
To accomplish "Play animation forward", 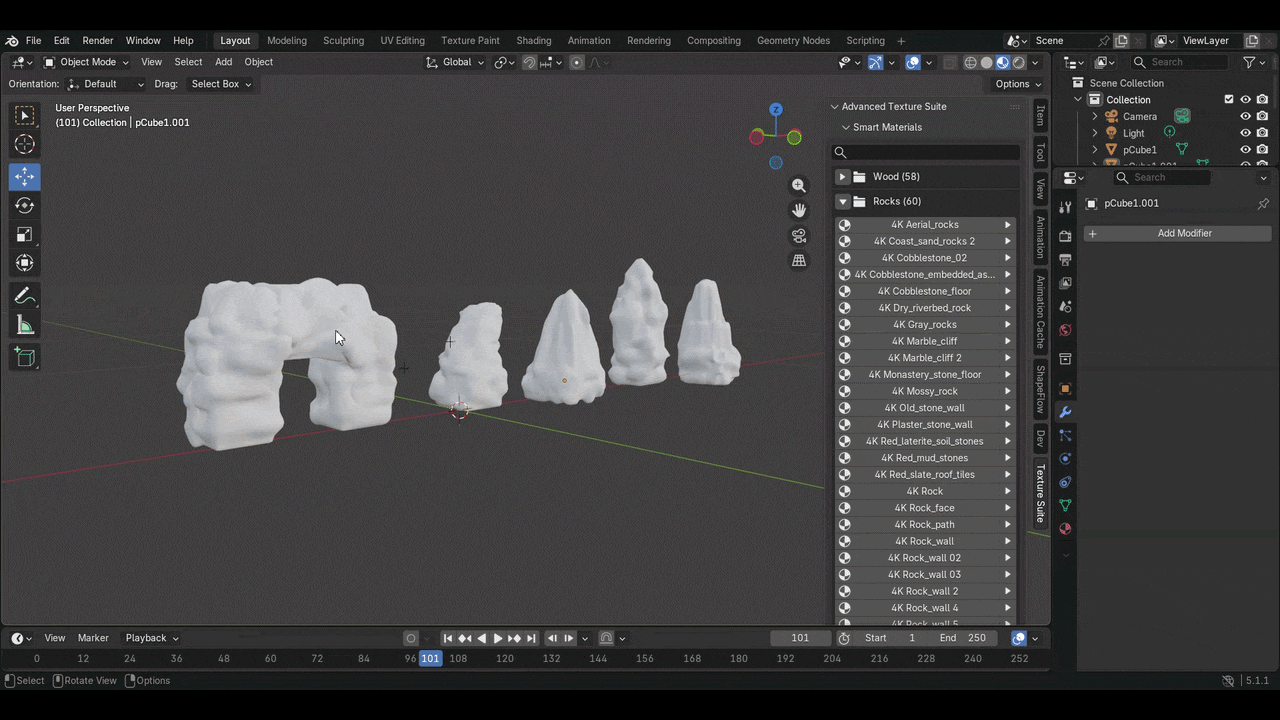I will click(498, 638).
